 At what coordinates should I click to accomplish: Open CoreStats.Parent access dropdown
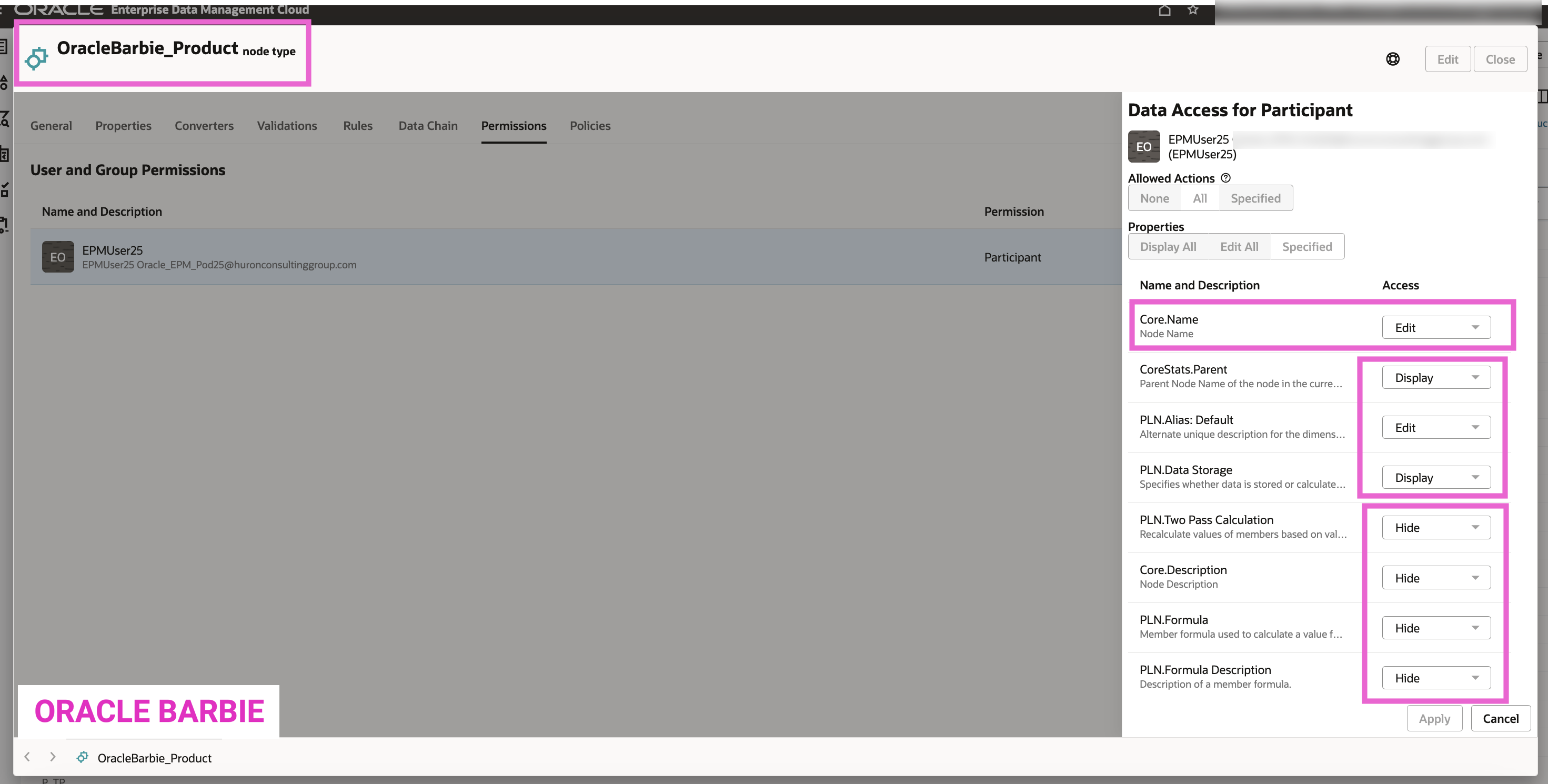tap(1435, 378)
